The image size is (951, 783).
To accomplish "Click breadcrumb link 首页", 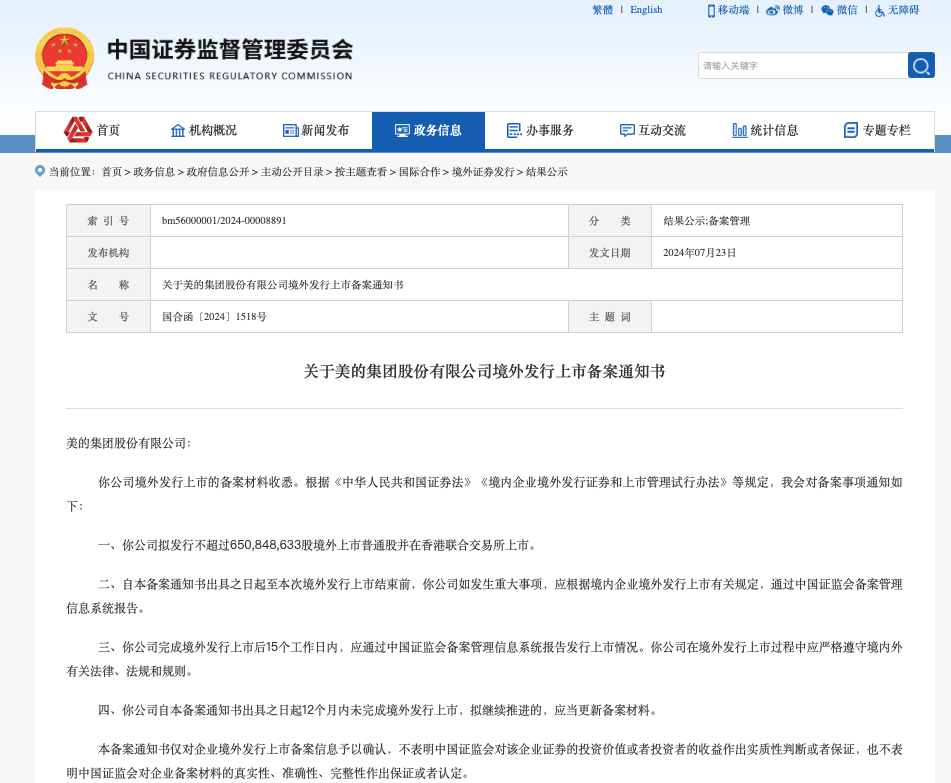I will pos(112,172).
